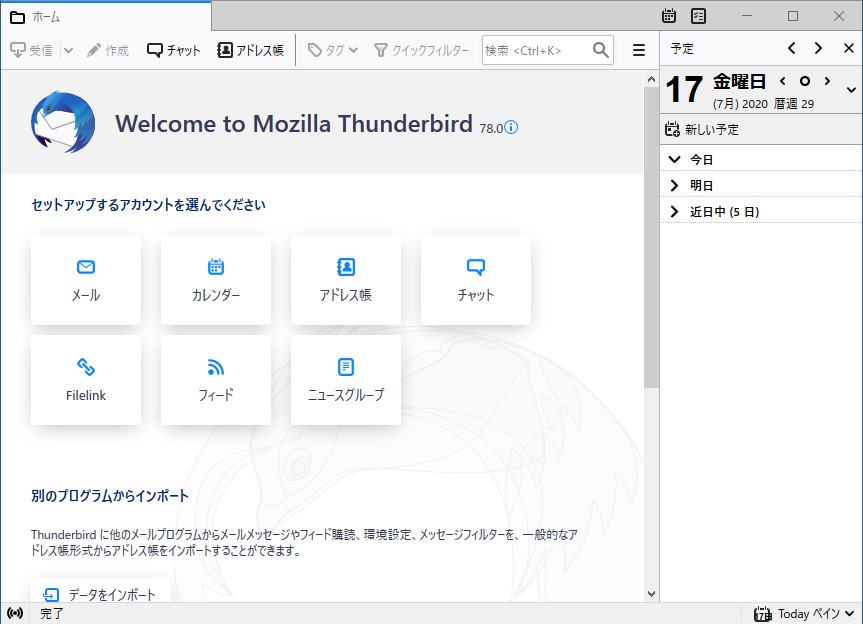Open the Tasks tab icon in the title bar

(697, 16)
